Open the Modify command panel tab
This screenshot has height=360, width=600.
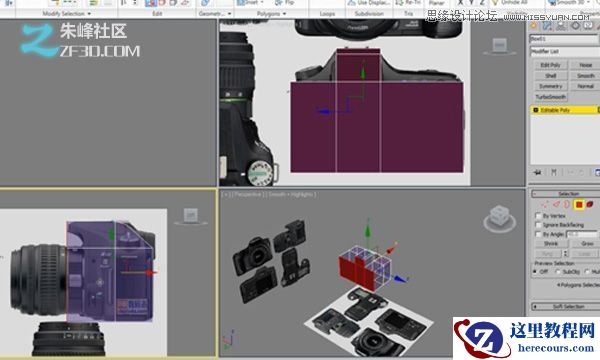pos(547,26)
